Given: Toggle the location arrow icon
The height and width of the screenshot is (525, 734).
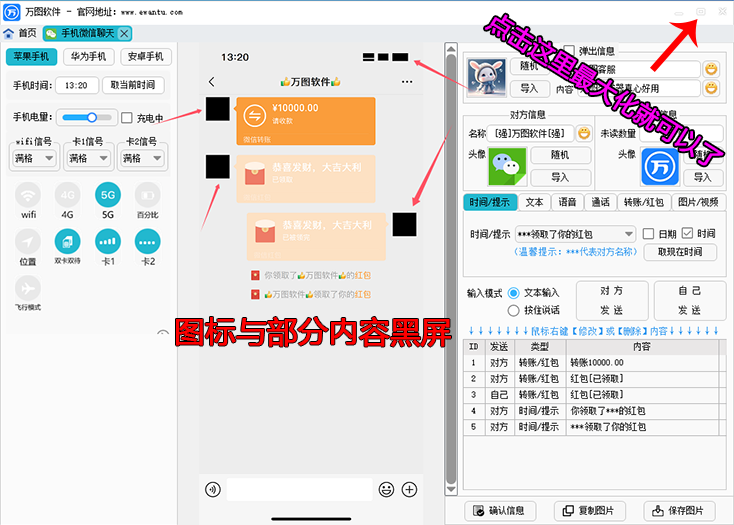Looking at the screenshot, I should coord(29,241).
